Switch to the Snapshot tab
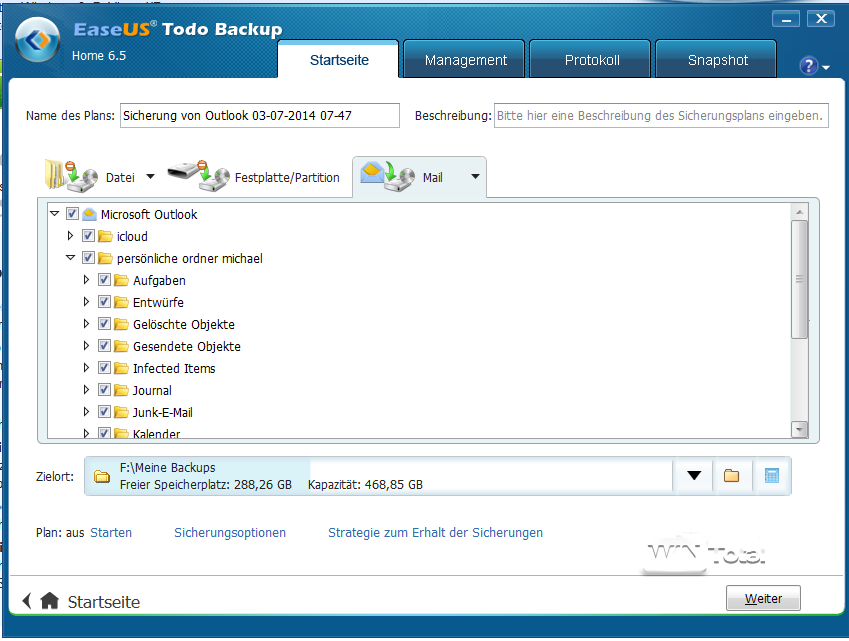Screen dimensions: 849x641 (x=717, y=60)
